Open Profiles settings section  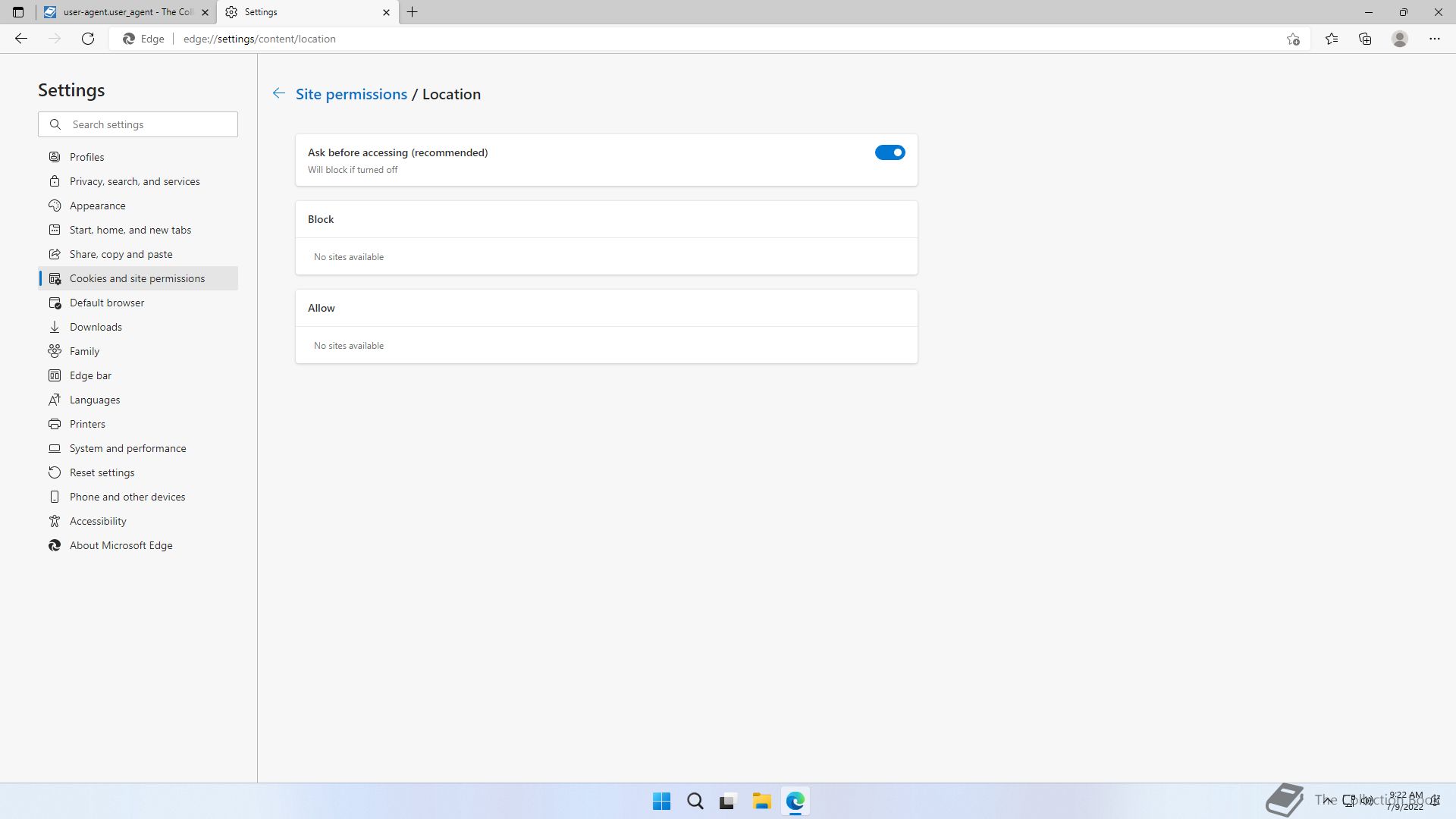coord(138,157)
